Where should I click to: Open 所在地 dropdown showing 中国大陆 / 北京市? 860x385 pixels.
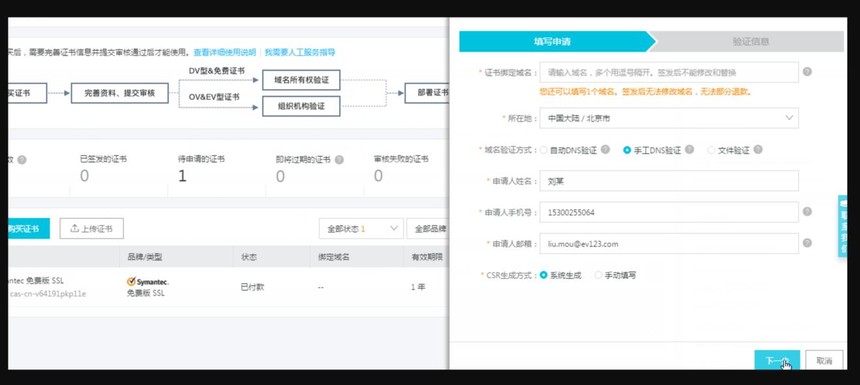point(669,118)
